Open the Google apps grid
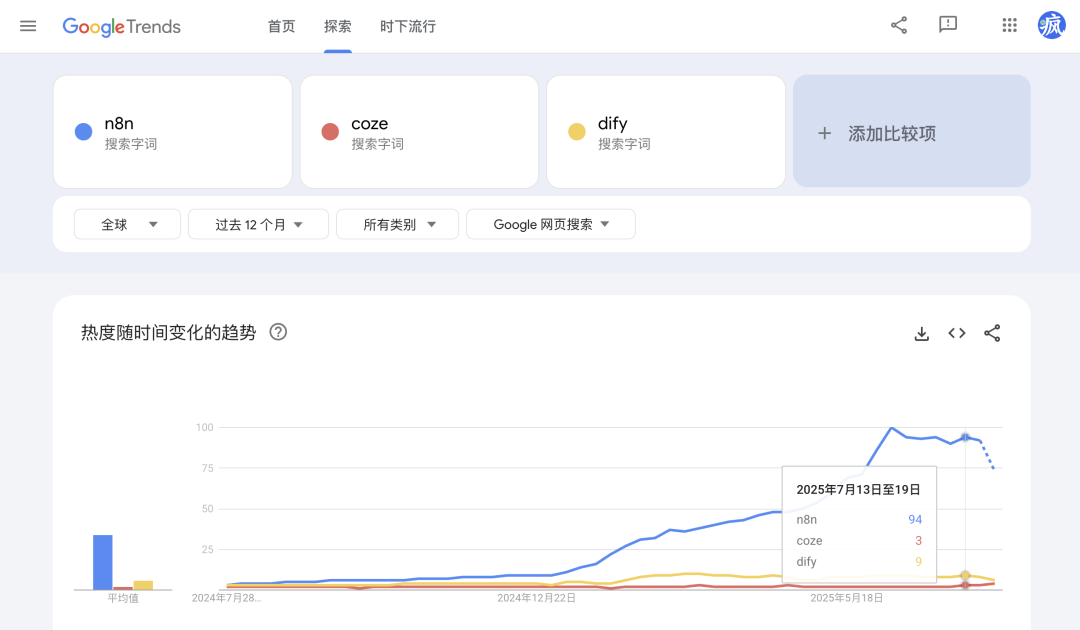 1009,26
